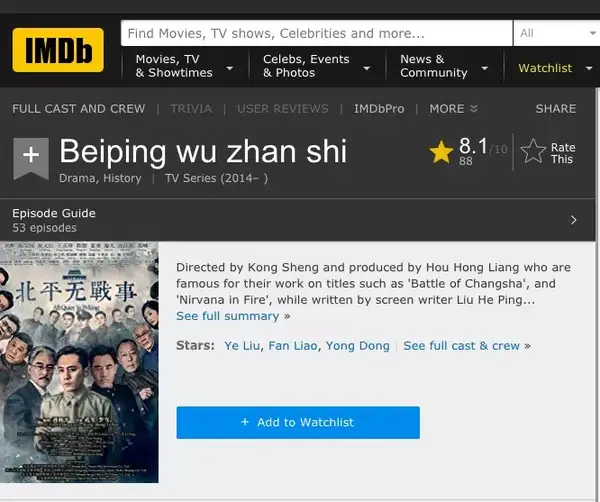The width and height of the screenshot is (600, 502).
Task: Open Full Cast and Crew tab
Action: pyautogui.click(x=79, y=108)
